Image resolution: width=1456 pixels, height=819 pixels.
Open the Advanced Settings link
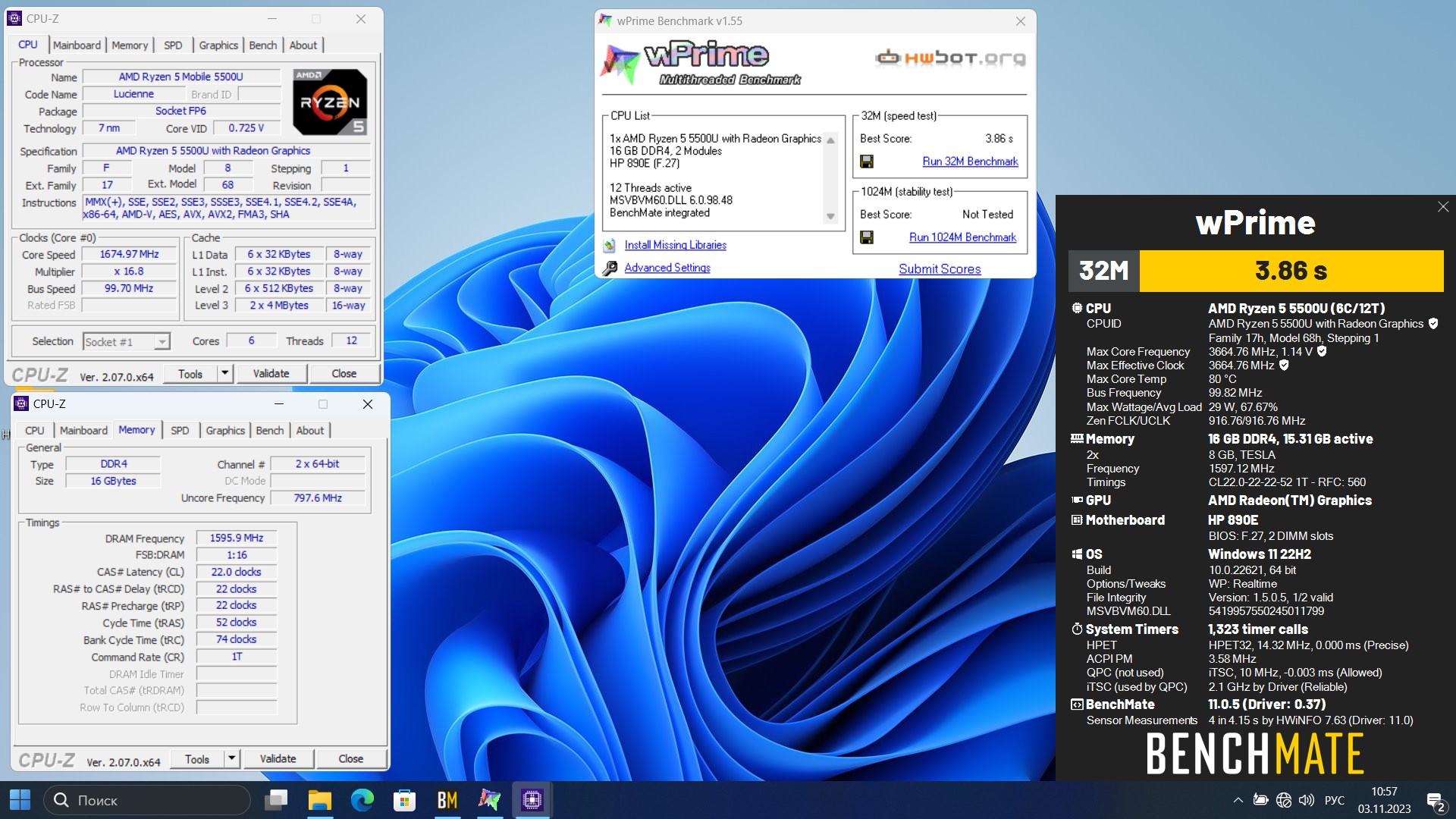coord(667,268)
